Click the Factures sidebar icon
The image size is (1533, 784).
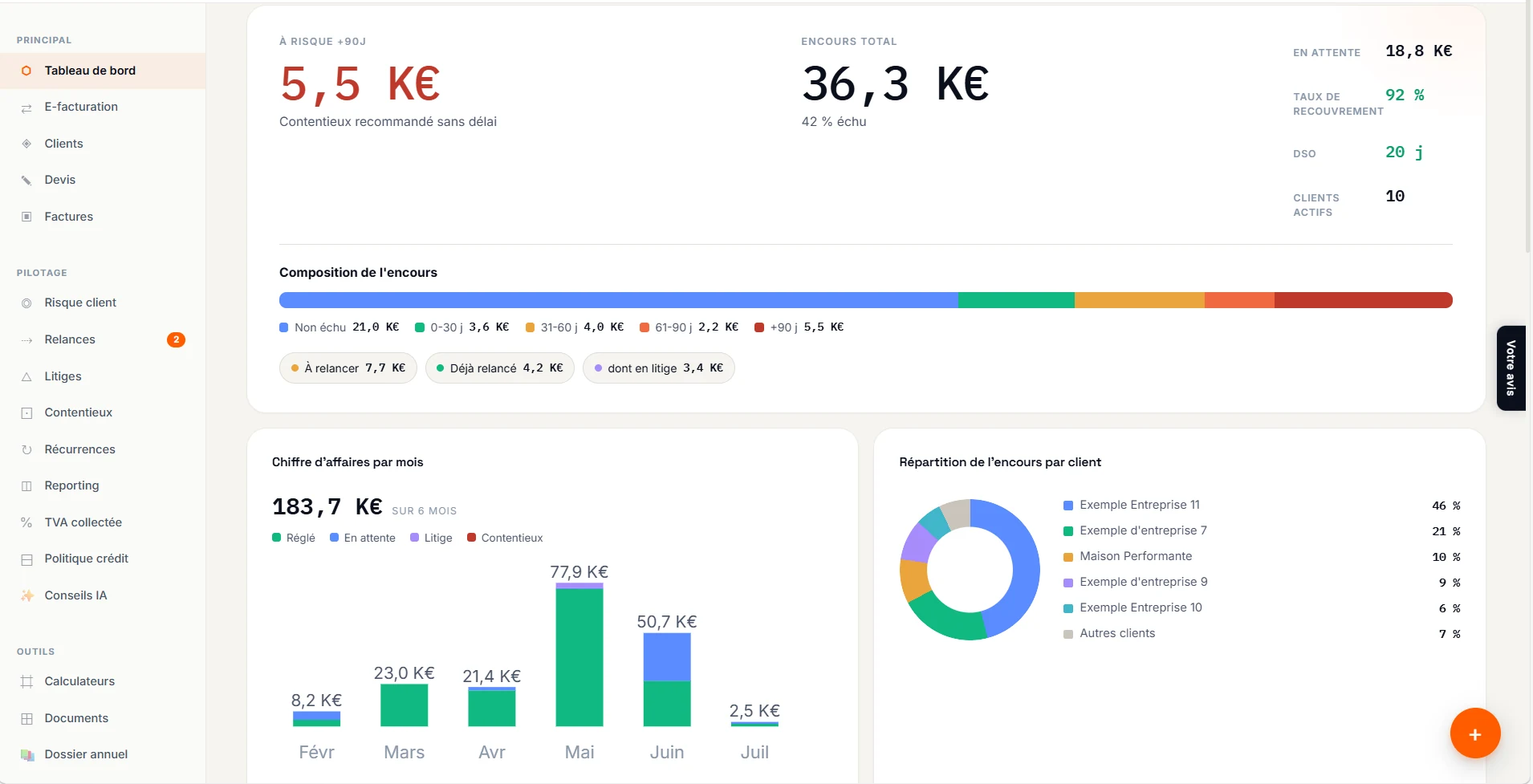coord(26,217)
